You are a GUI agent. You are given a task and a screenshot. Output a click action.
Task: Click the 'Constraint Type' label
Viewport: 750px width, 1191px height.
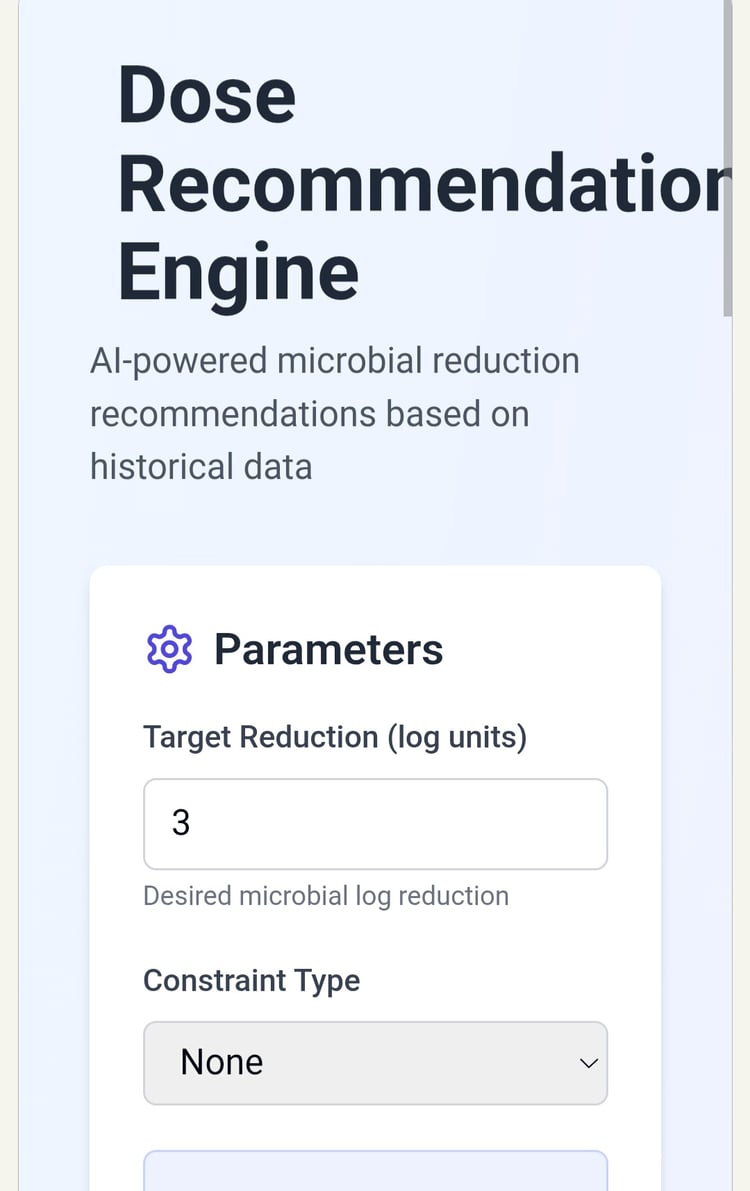251,980
